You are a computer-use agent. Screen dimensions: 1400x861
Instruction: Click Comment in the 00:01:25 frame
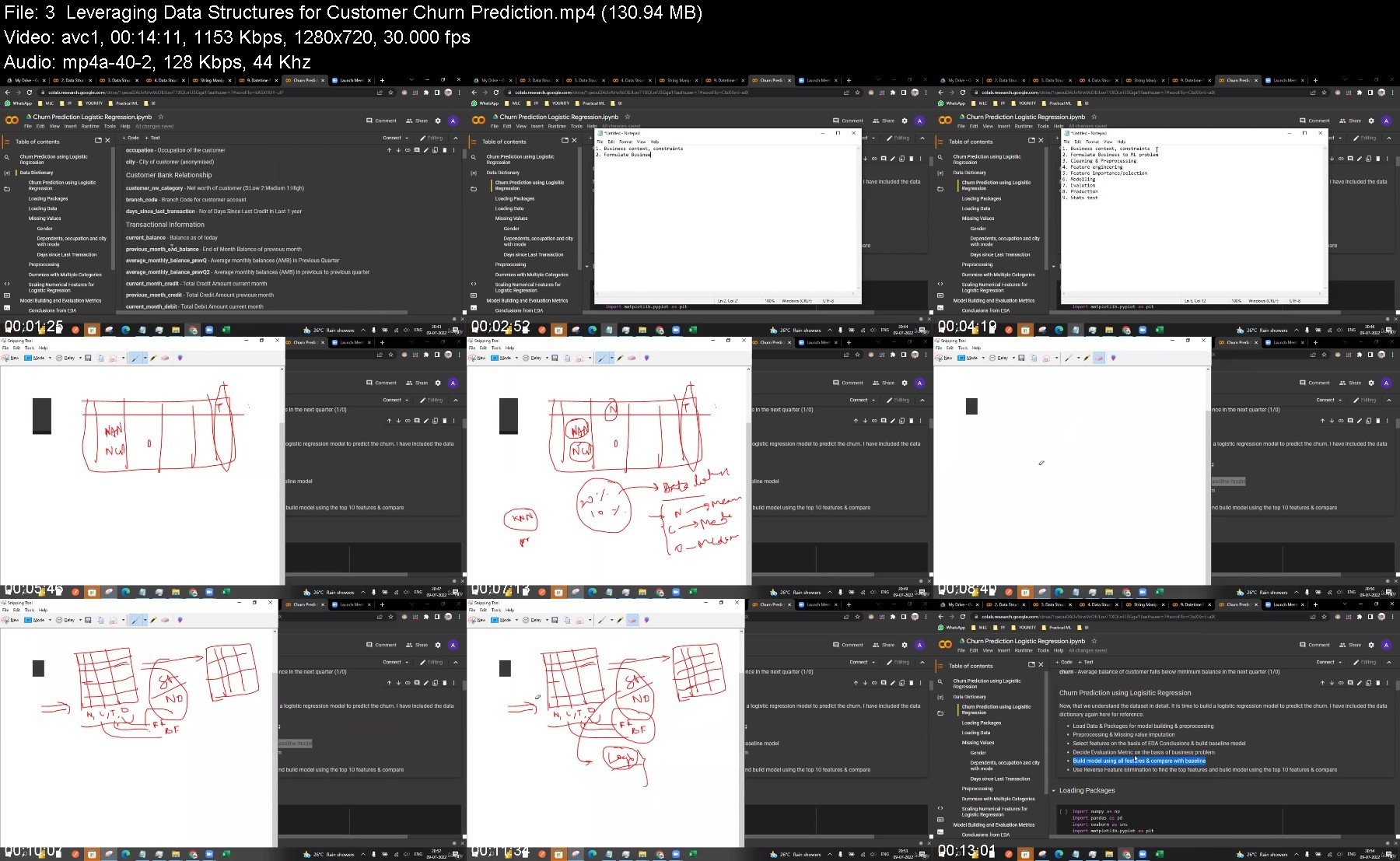coord(381,121)
